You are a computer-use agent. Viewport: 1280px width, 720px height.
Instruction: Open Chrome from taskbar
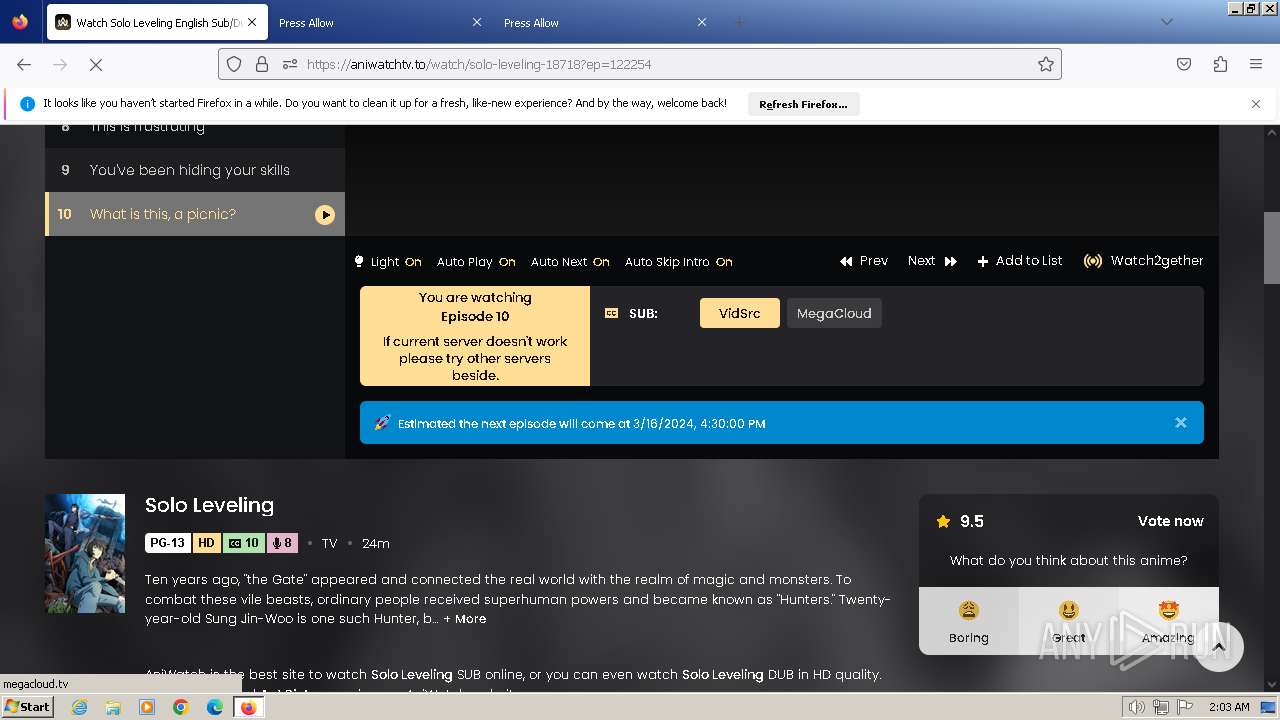click(x=181, y=707)
